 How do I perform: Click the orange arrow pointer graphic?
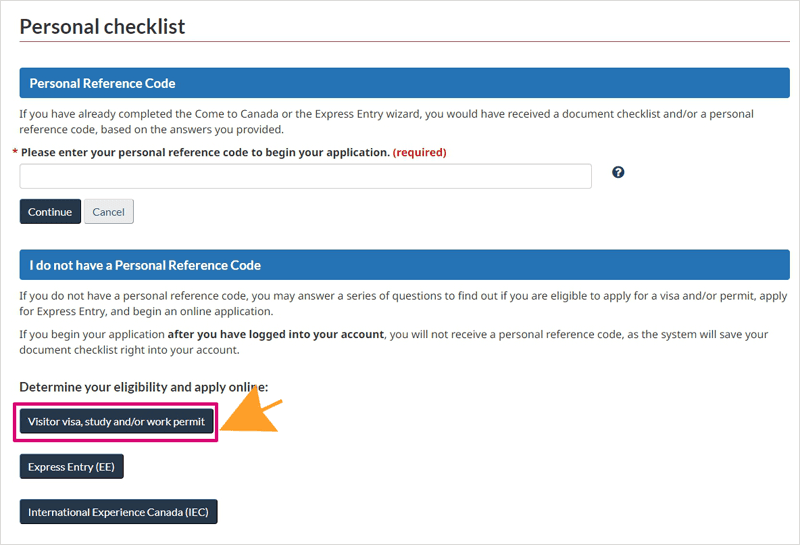(x=251, y=410)
